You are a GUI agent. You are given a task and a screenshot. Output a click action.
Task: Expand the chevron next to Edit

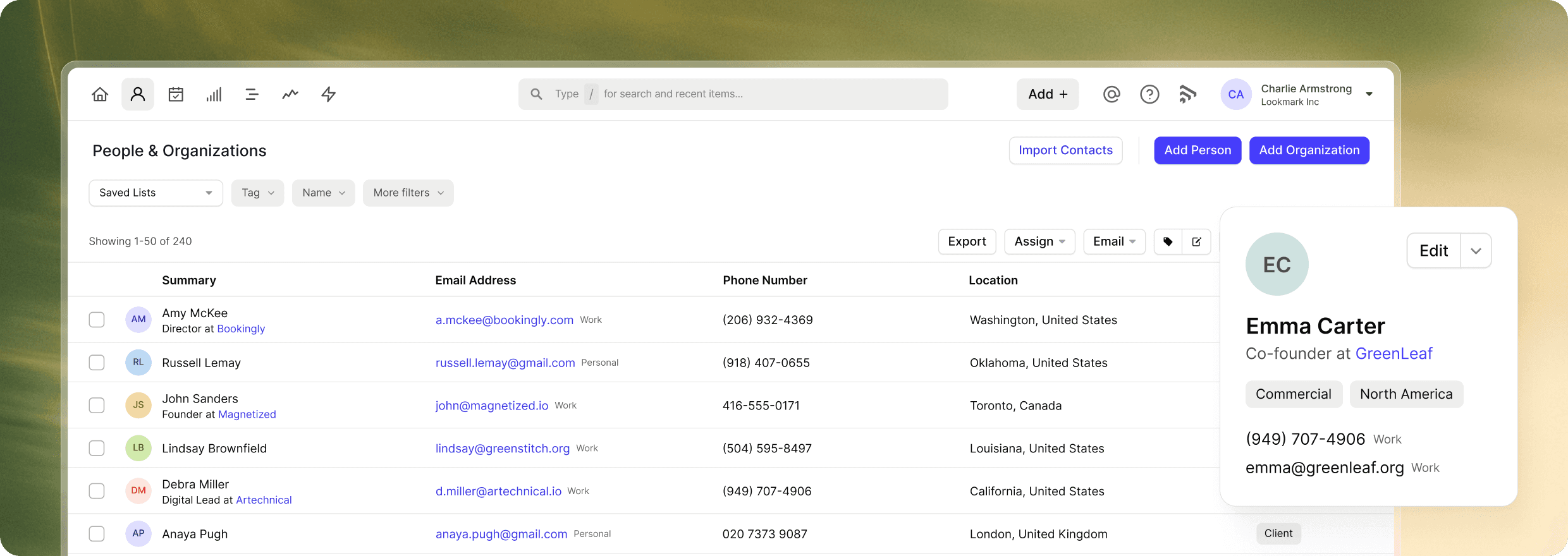pos(1476,251)
